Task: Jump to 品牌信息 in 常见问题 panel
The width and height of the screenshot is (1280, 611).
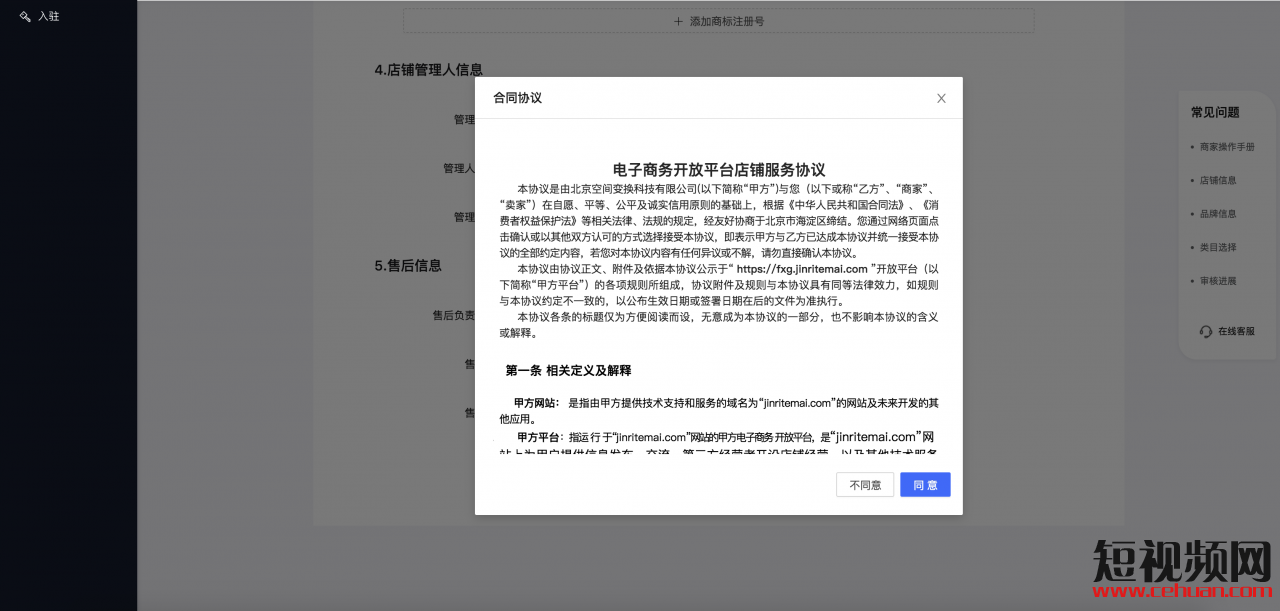Action: (x=1218, y=214)
